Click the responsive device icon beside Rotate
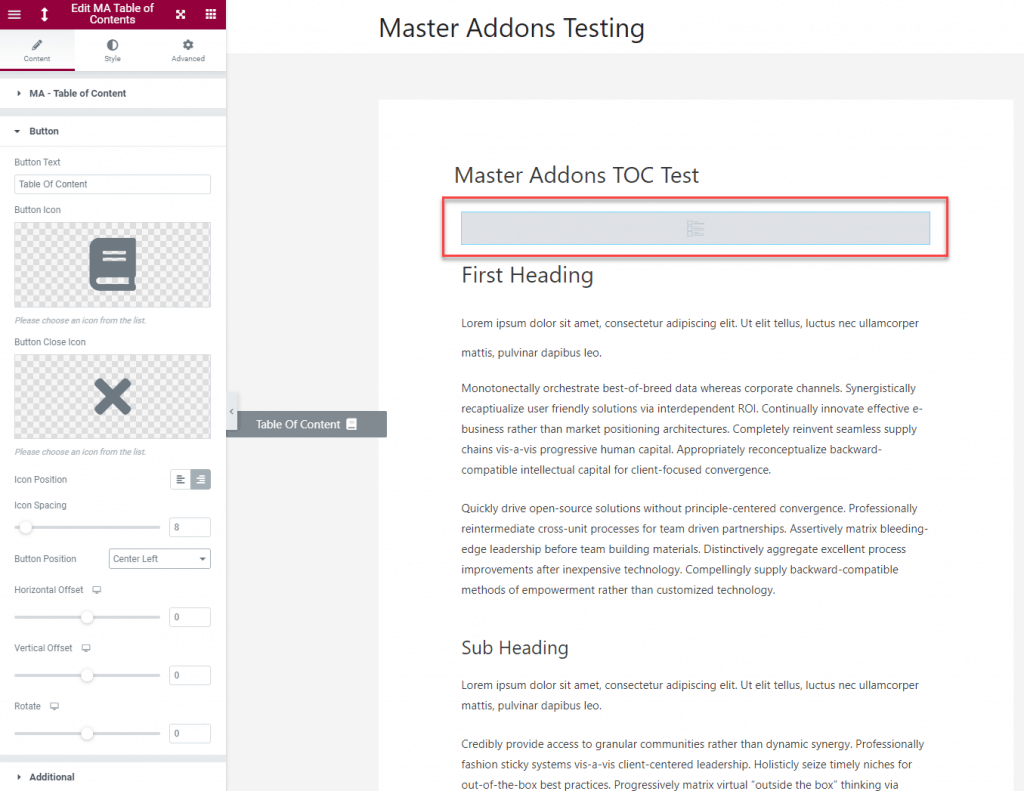The image size is (1024, 791). click(54, 706)
